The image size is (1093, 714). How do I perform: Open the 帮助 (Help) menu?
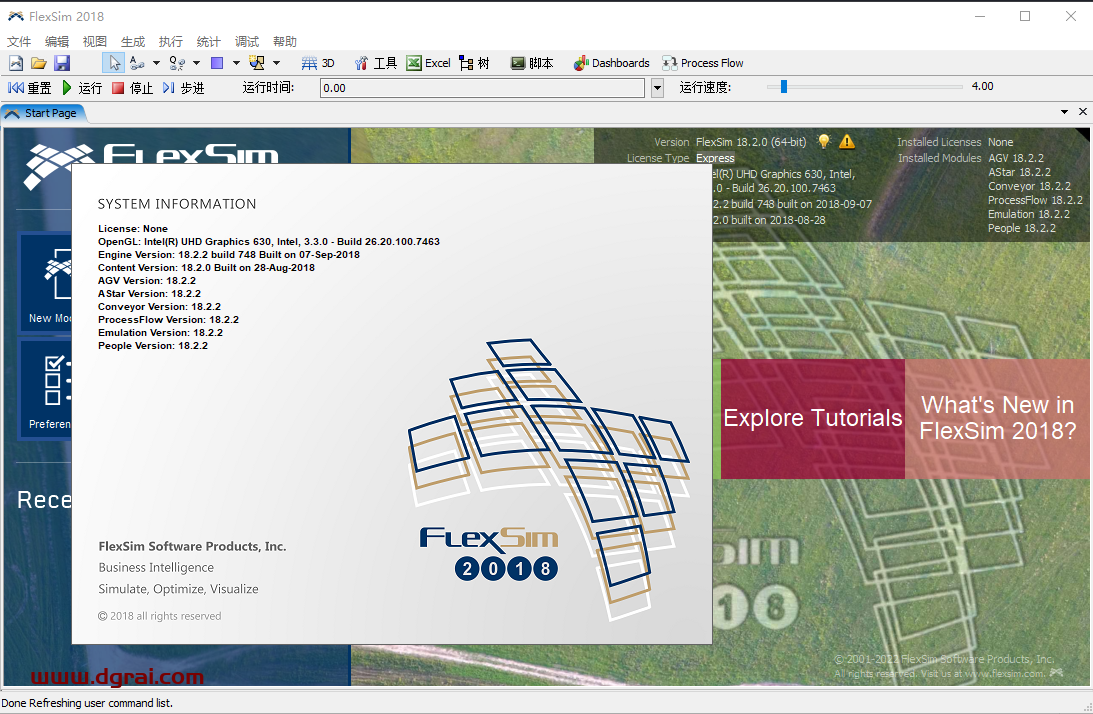[x=284, y=40]
